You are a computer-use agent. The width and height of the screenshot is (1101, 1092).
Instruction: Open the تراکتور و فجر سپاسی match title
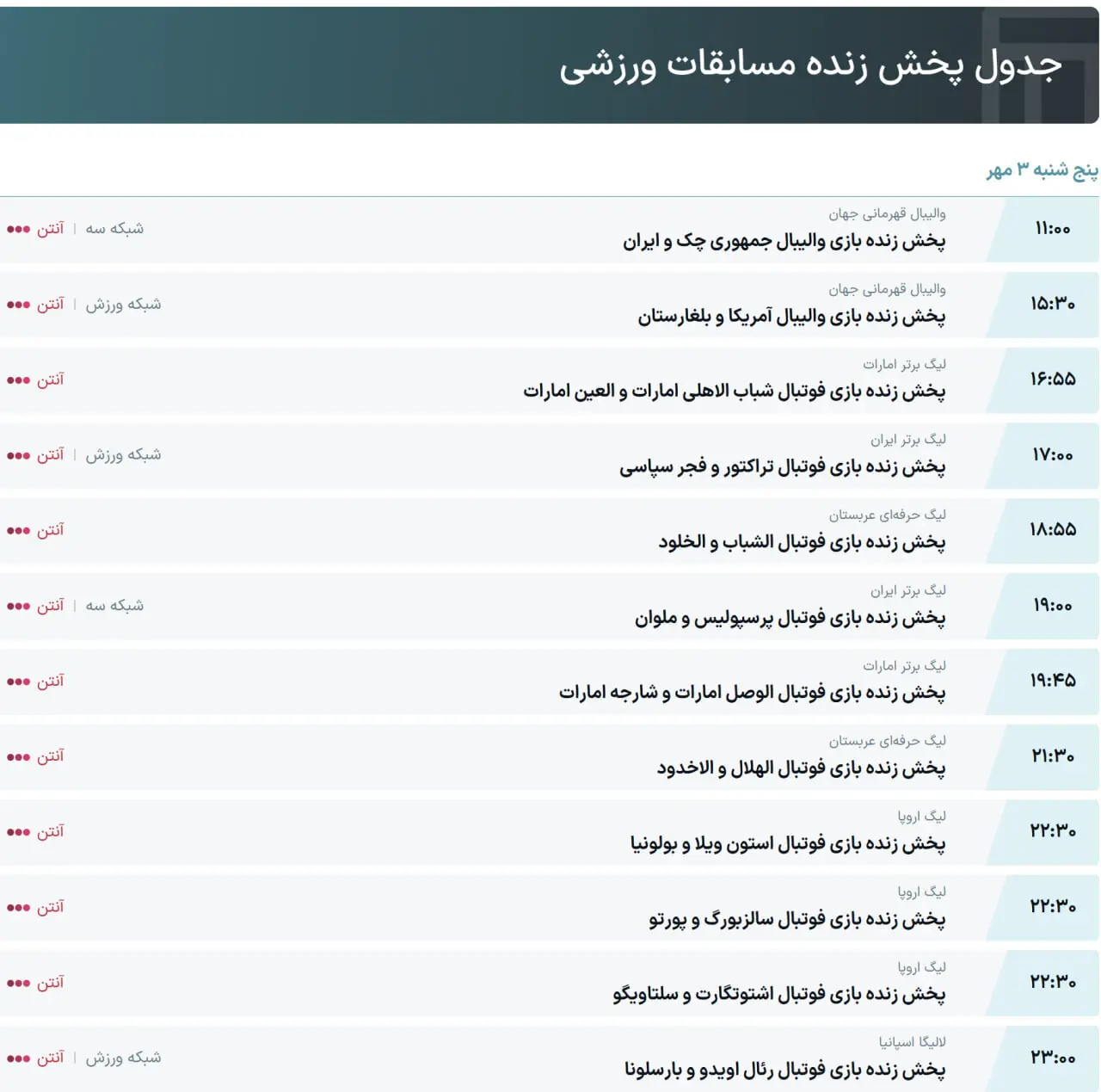tap(783, 467)
